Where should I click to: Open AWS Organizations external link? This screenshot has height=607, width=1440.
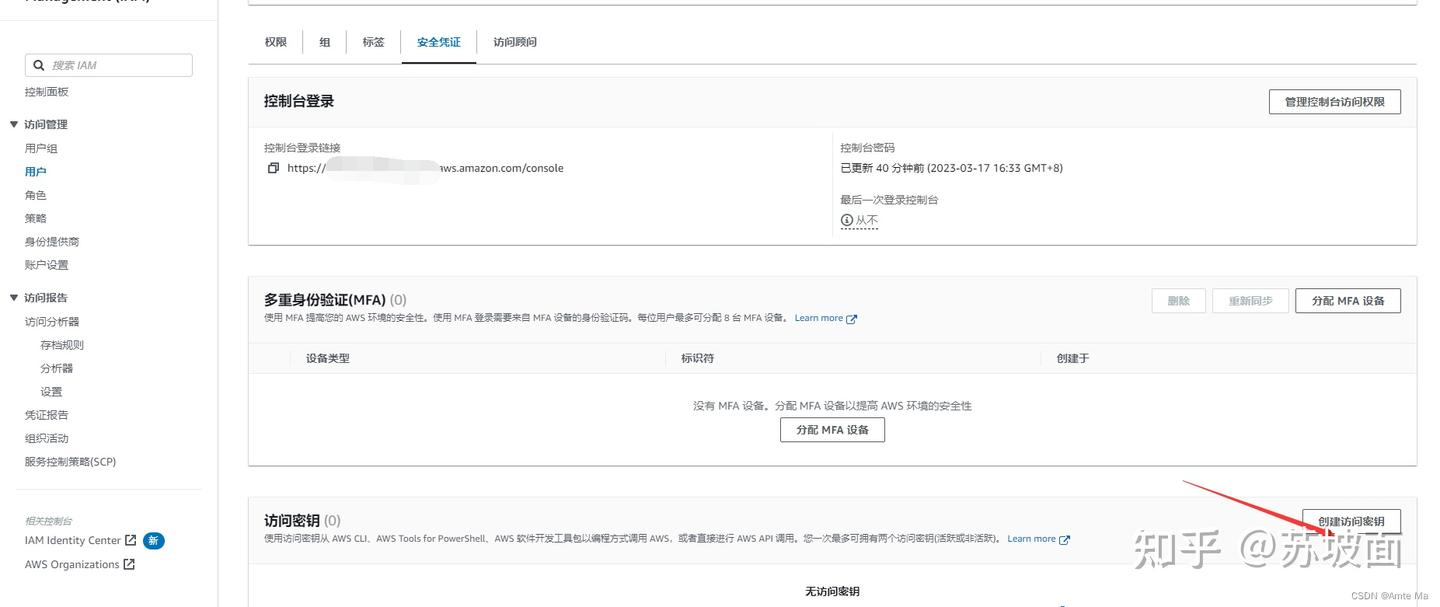pos(128,563)
